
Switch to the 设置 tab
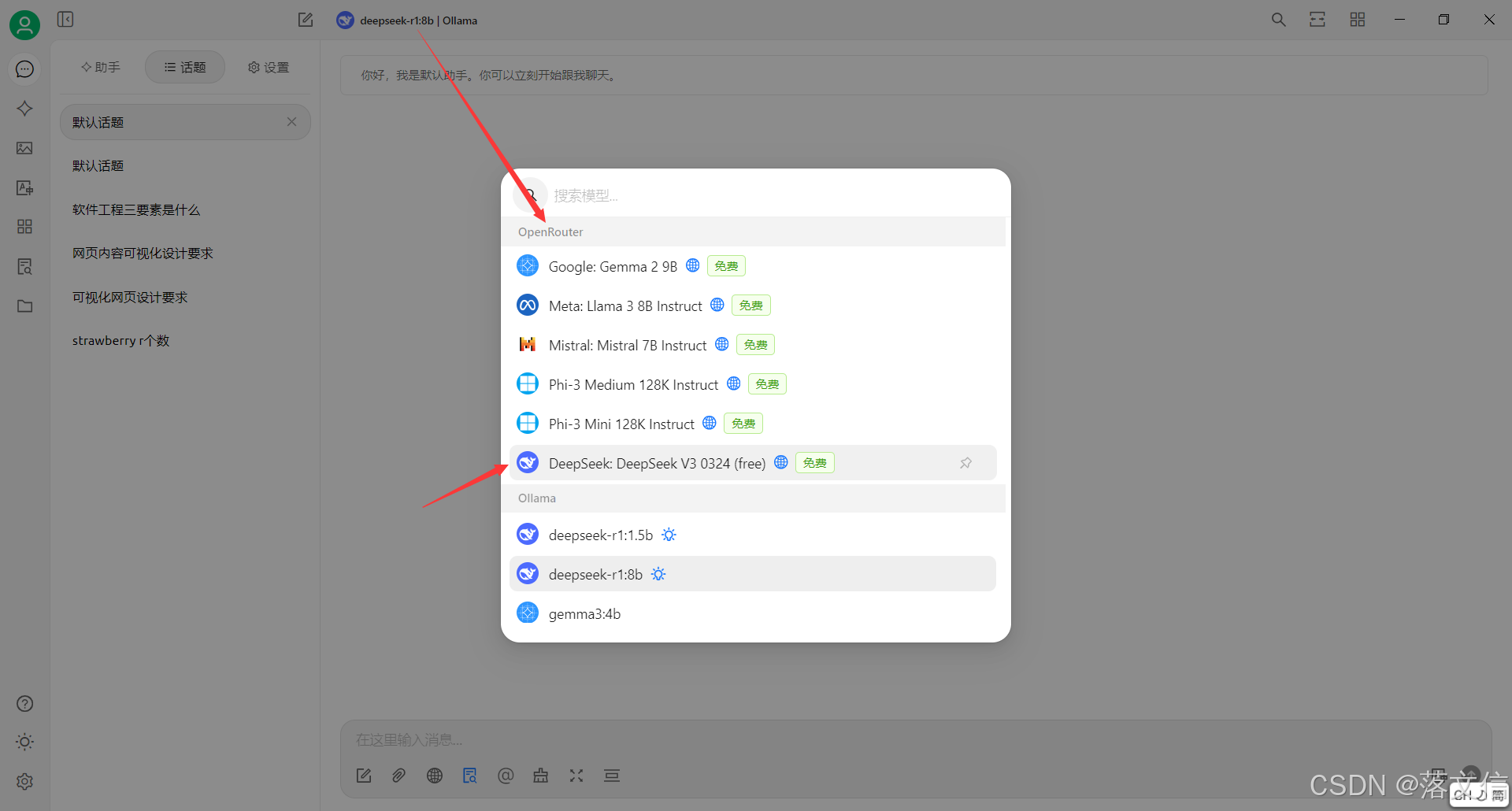tap(269, 68)
